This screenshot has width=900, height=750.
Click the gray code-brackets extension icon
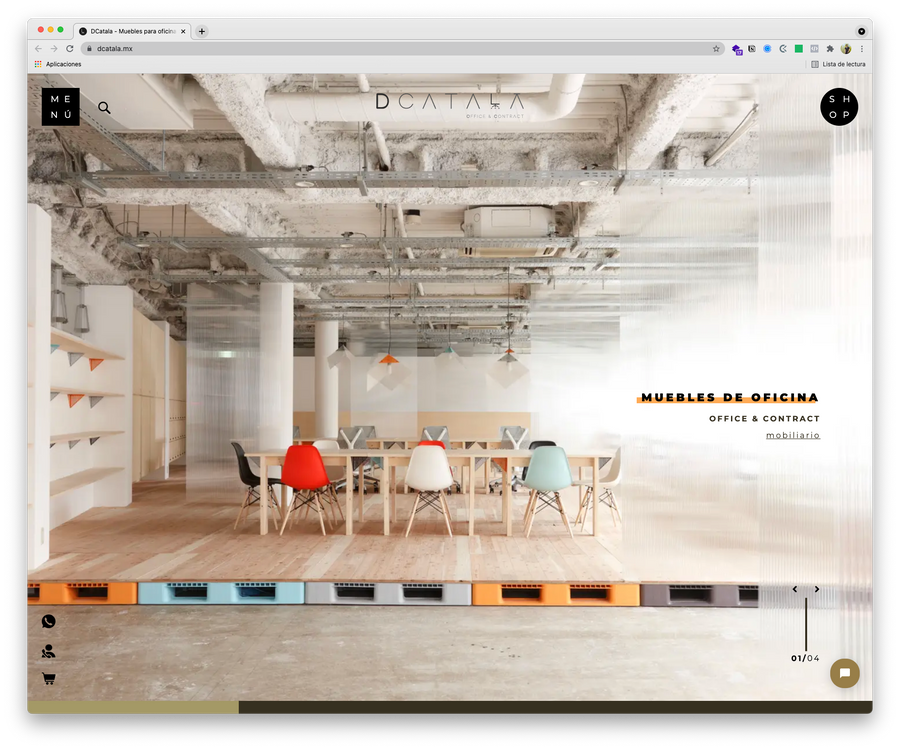814,49
